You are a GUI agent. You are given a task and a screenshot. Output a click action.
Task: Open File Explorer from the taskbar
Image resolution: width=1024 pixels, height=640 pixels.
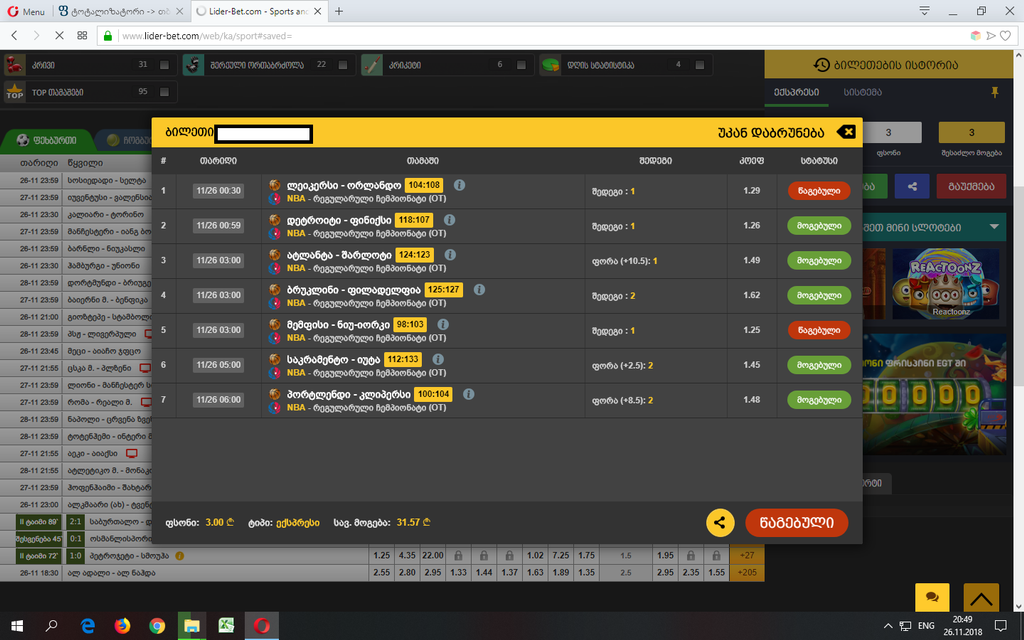coord(191,626)
